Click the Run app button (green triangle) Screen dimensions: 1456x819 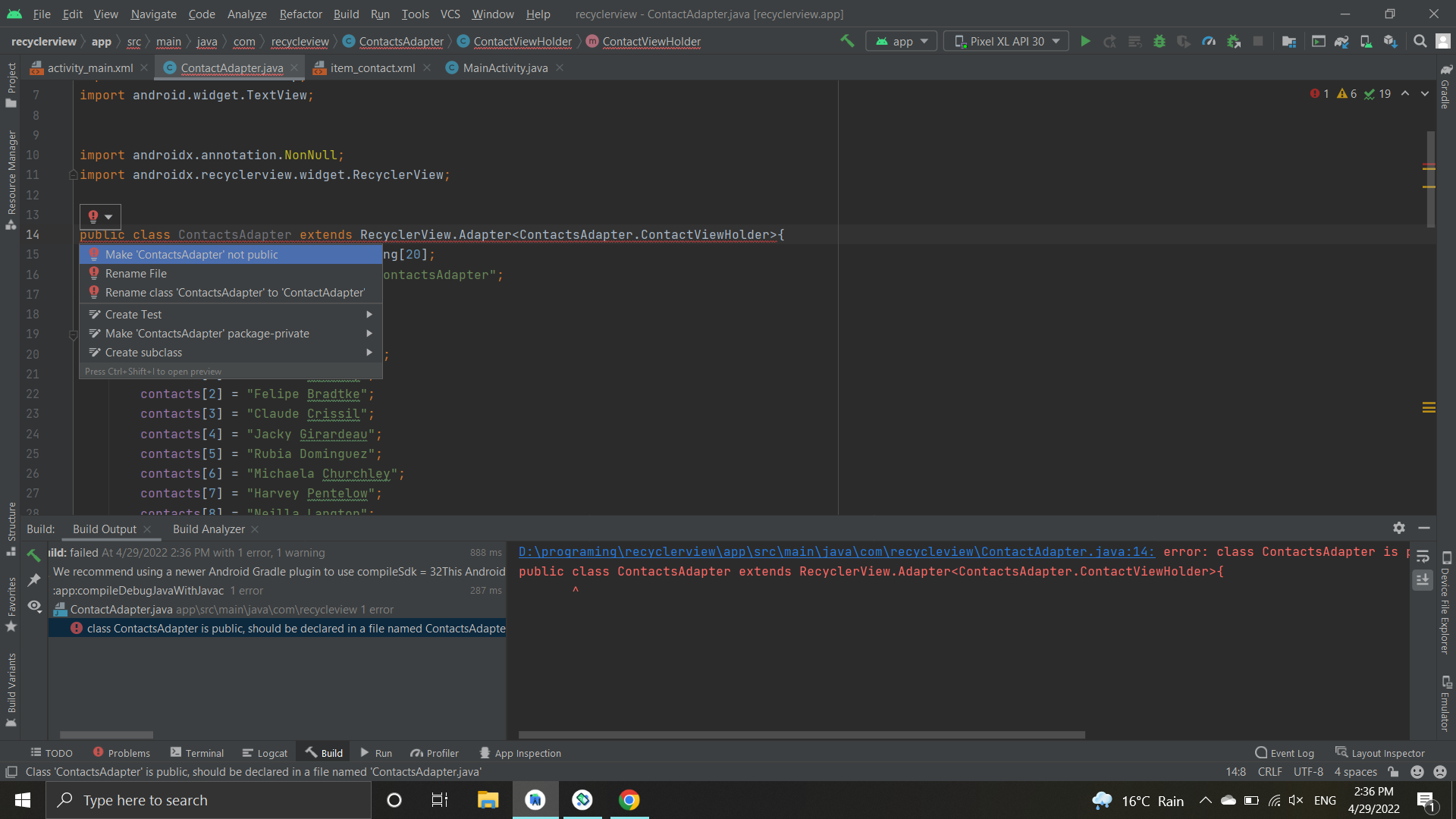click(x=1085, y=41)
